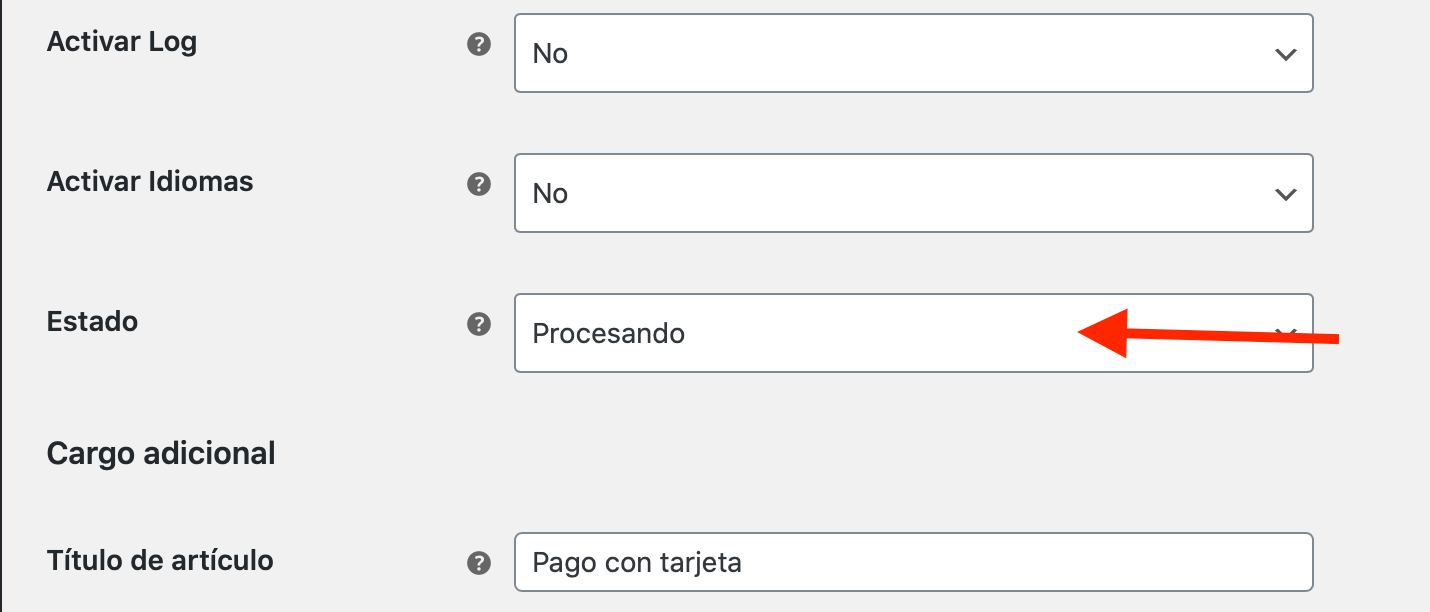Show the help tooltip for Estado
Viewport: 1430px width, 612px height.
pos(479,324)
